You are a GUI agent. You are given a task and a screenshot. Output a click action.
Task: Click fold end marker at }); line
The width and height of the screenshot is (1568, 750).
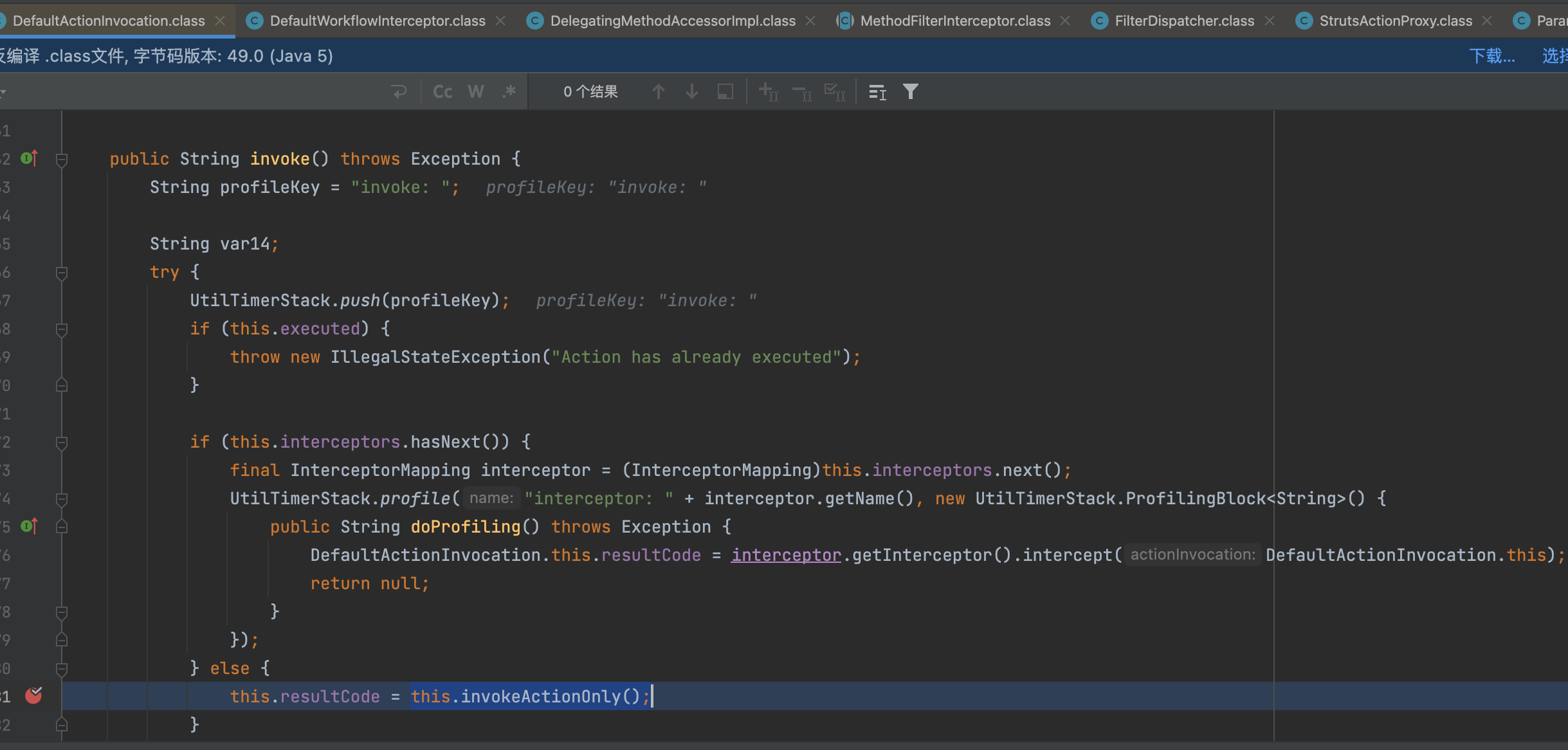(x=62, y=640)
